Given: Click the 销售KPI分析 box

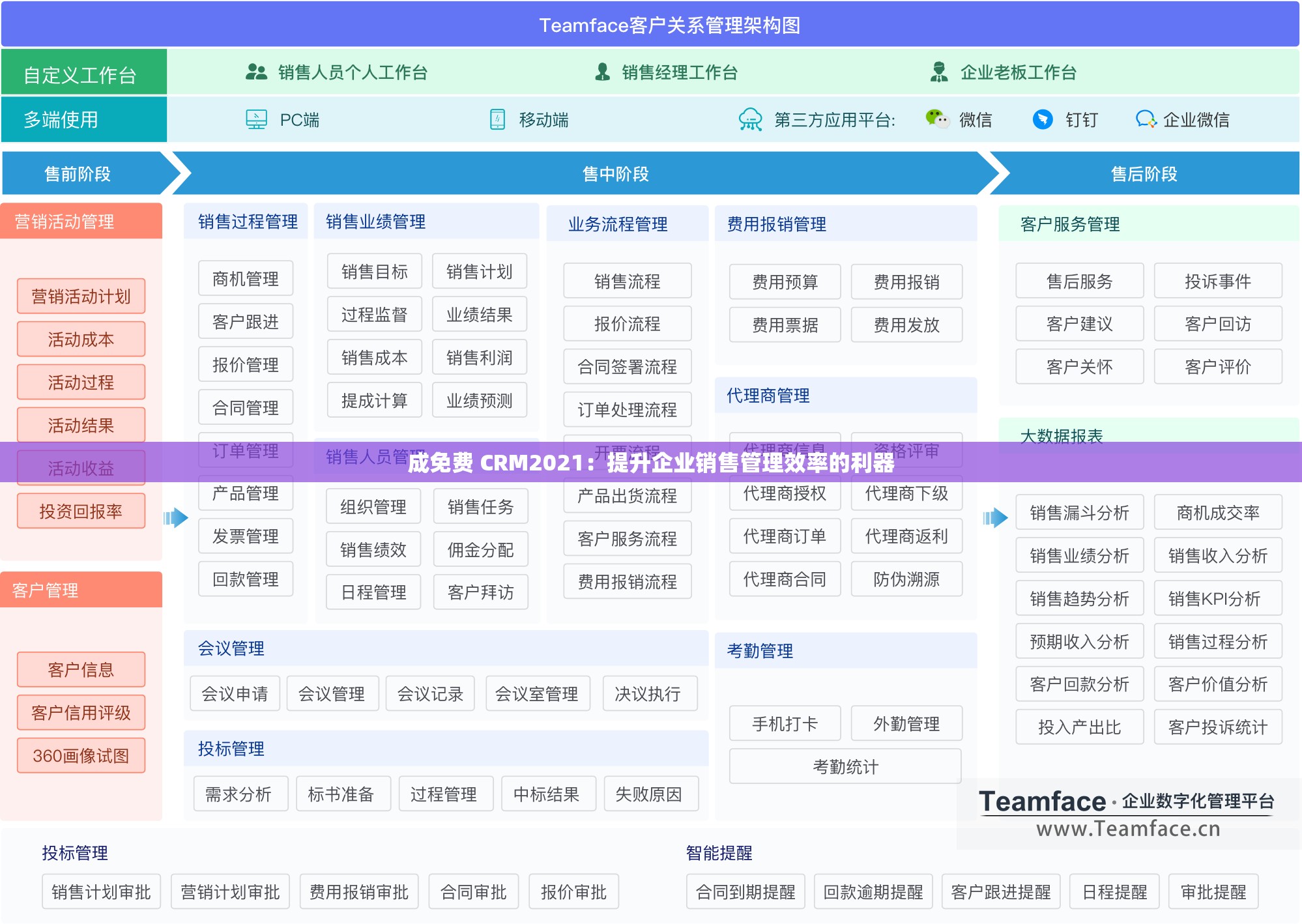Looking at the screenshot, I should tap(1219, 598).
